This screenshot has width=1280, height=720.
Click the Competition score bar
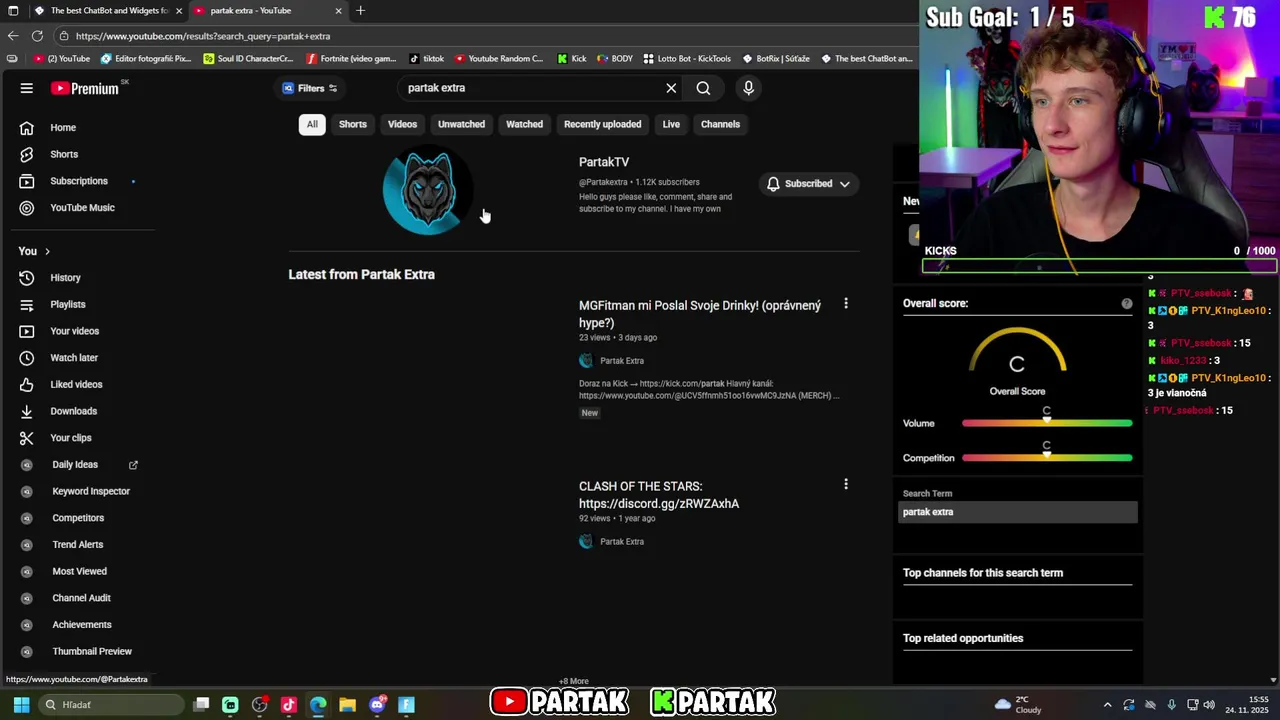coord(1047,458)
